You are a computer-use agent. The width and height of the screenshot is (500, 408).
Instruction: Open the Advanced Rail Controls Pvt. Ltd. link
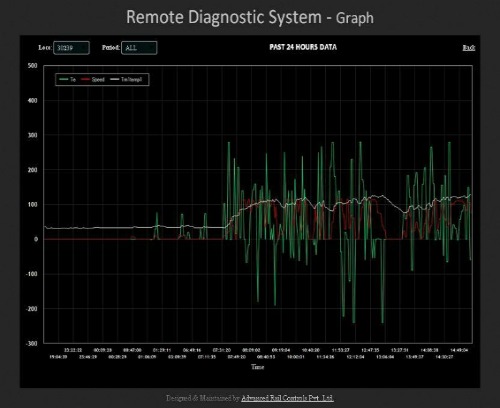pyautogui.click(x=287, y=398)
